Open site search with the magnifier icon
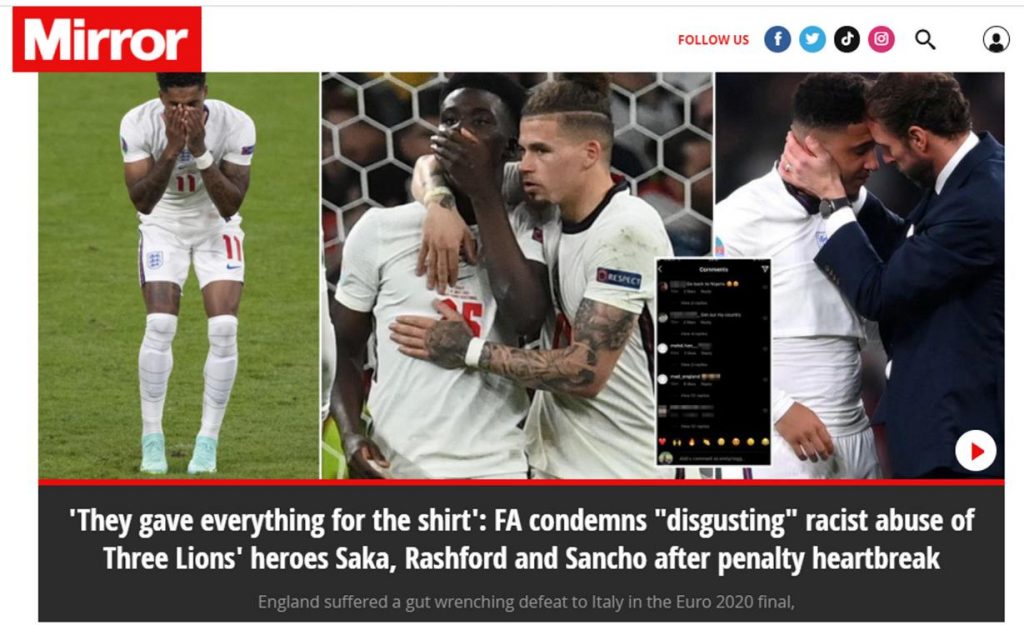 coord(925,40)
